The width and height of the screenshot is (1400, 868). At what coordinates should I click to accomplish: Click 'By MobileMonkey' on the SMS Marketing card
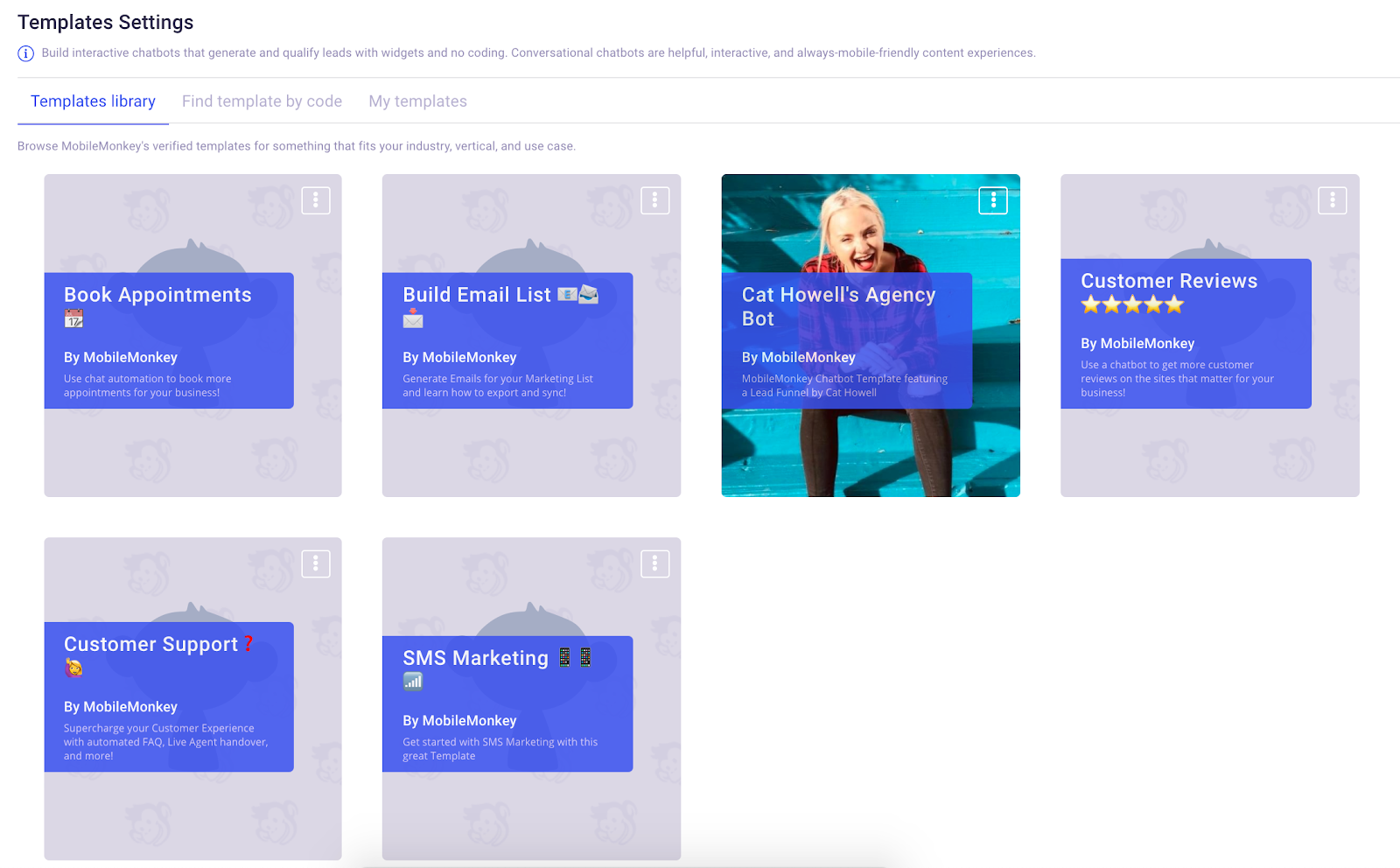click(459, 721)
